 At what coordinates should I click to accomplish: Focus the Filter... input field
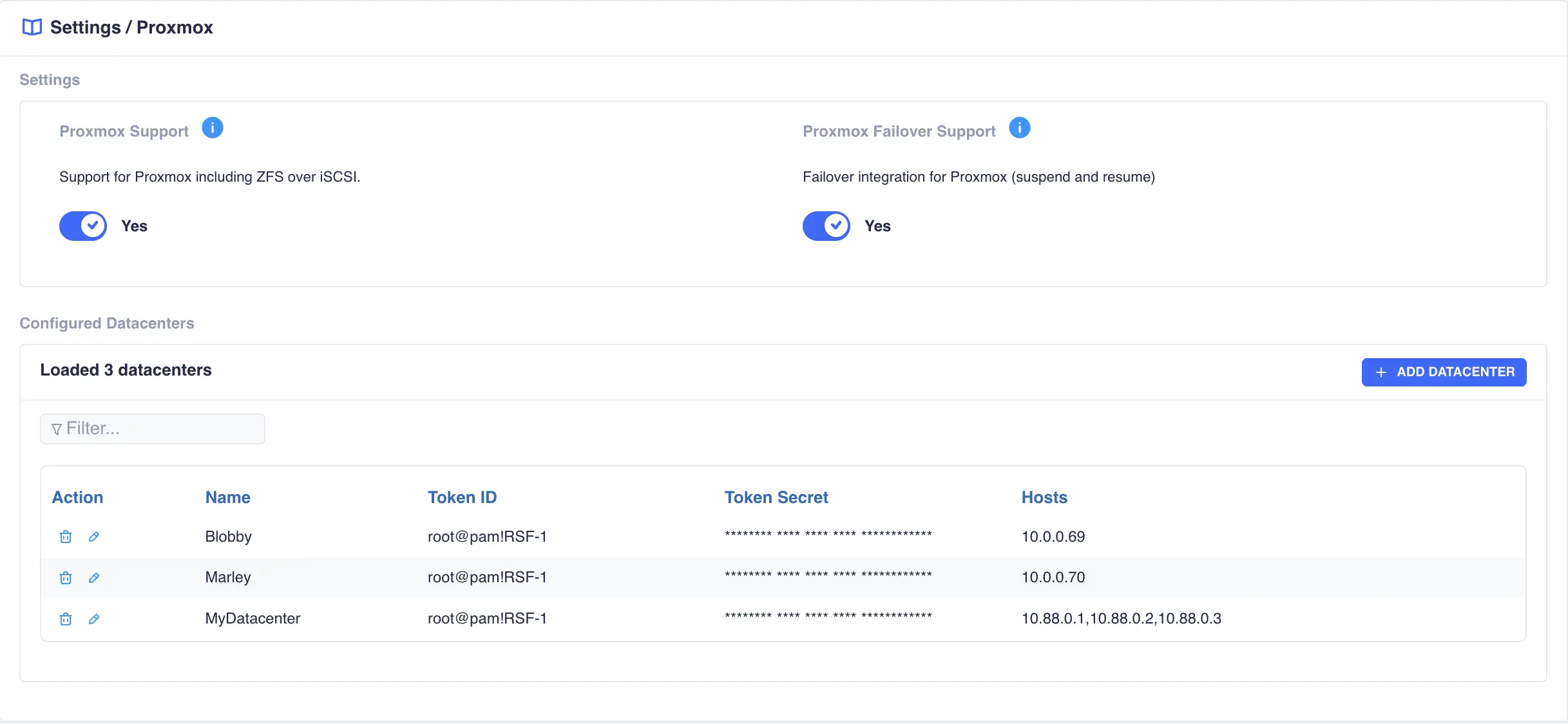click(x=153, y=429)
